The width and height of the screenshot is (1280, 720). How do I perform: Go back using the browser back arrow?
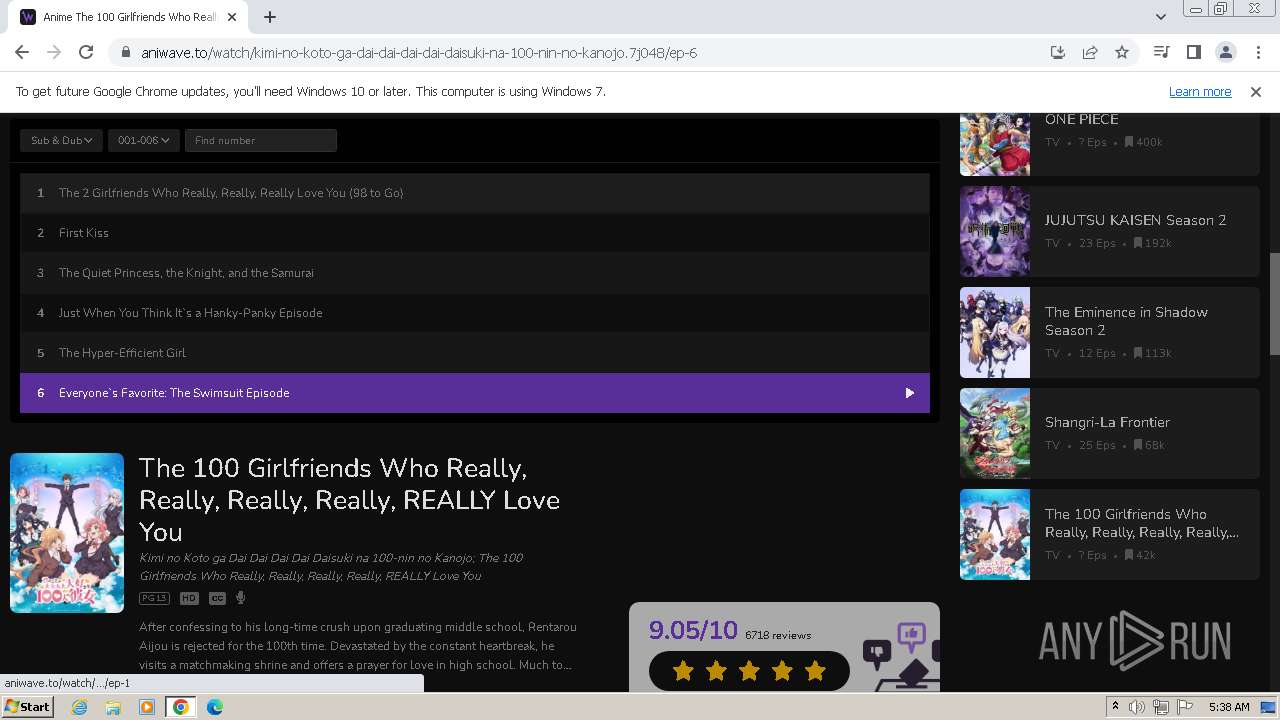(22, 52)
